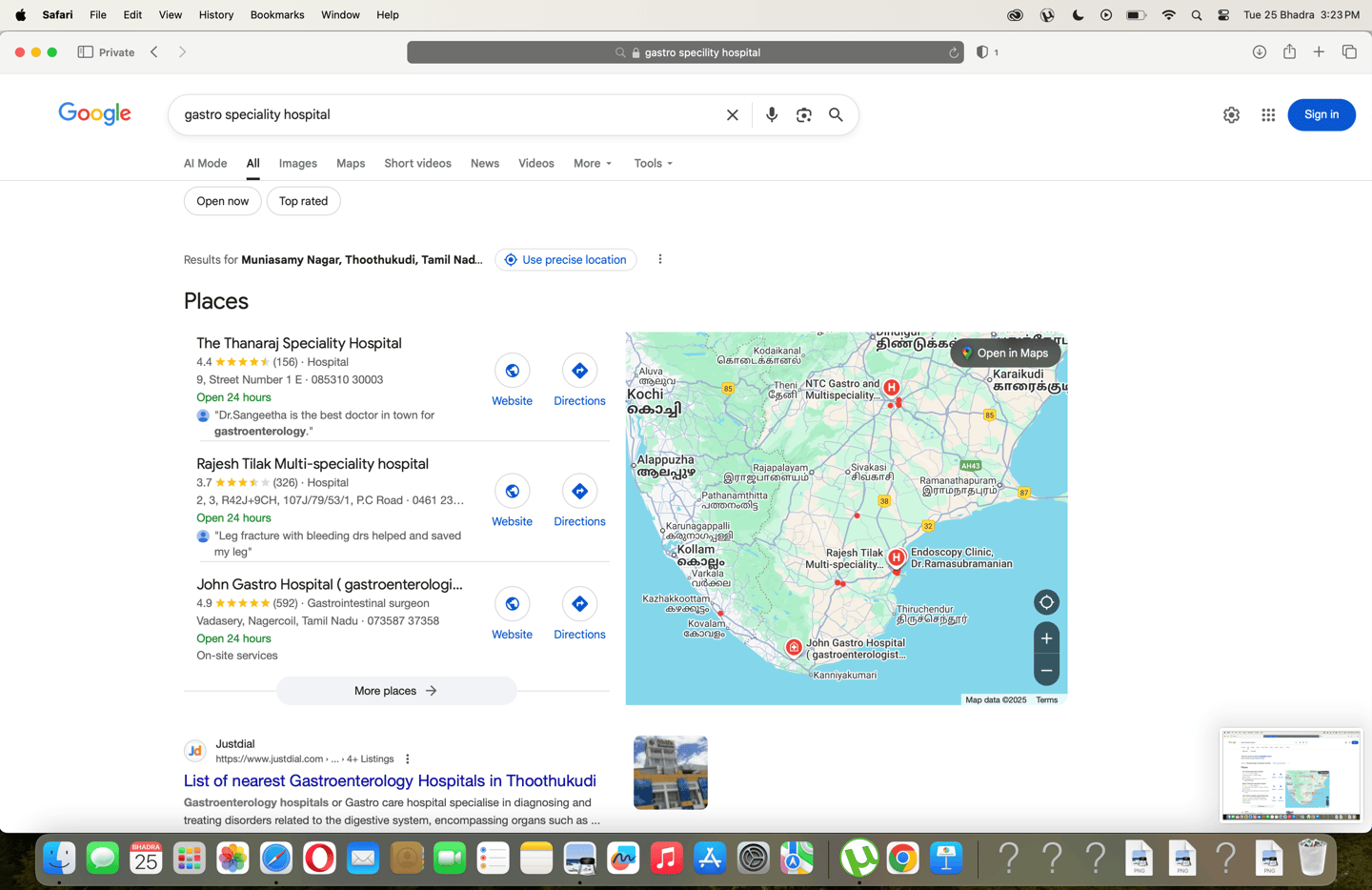Launch Google Chrome from the Dock
This screenshot has height=890, width=1372.
click(902, 859)
